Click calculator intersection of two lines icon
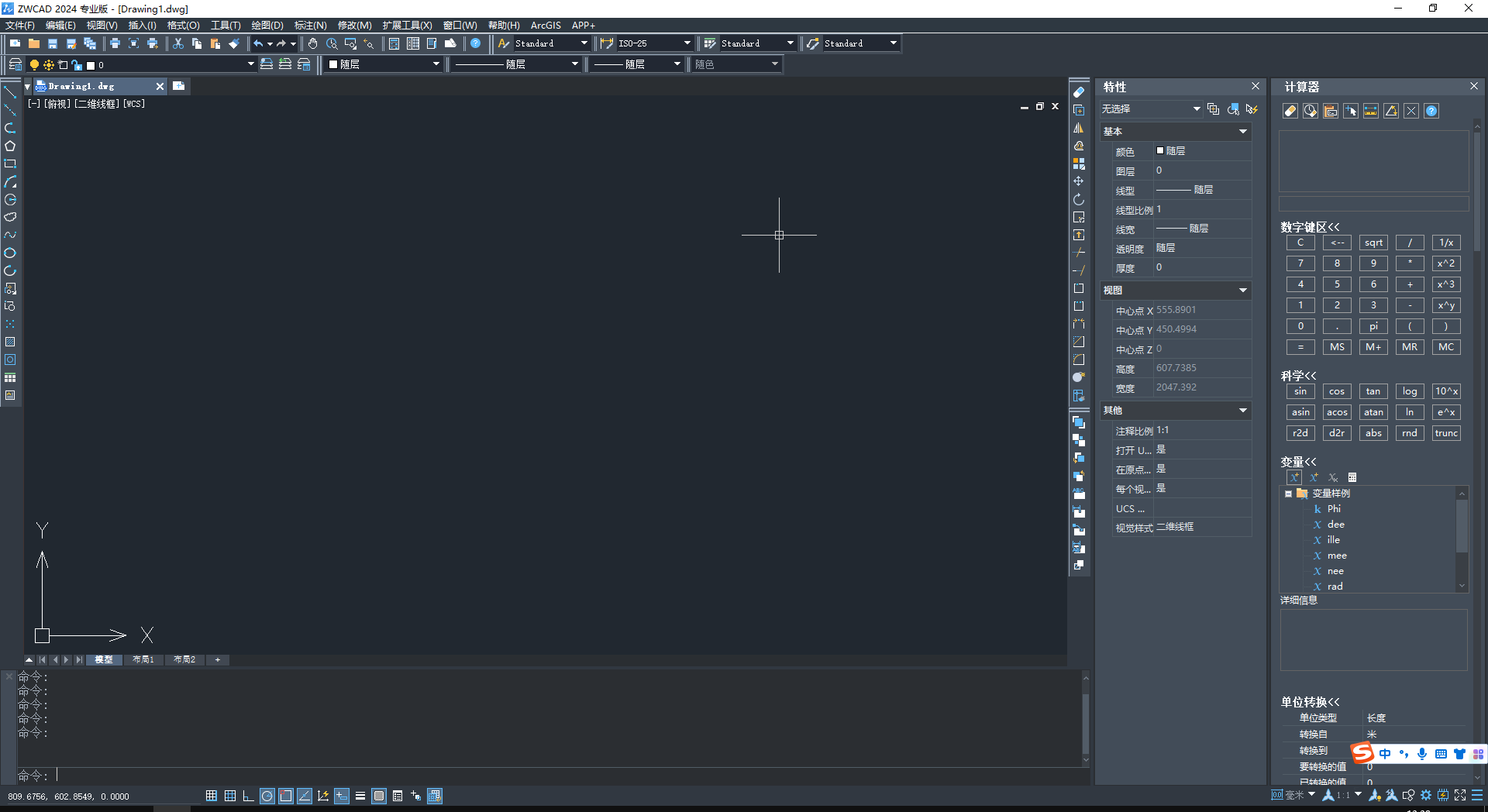This screenshot has width=1488, height=812. 1411,111
